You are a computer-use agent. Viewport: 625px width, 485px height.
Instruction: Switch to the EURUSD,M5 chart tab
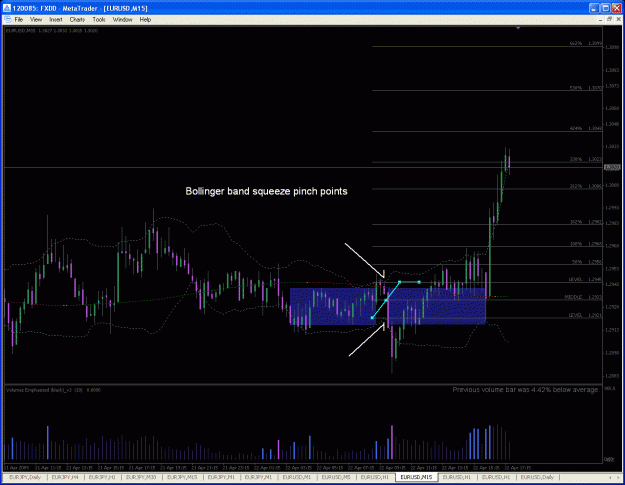click(336, 477)
